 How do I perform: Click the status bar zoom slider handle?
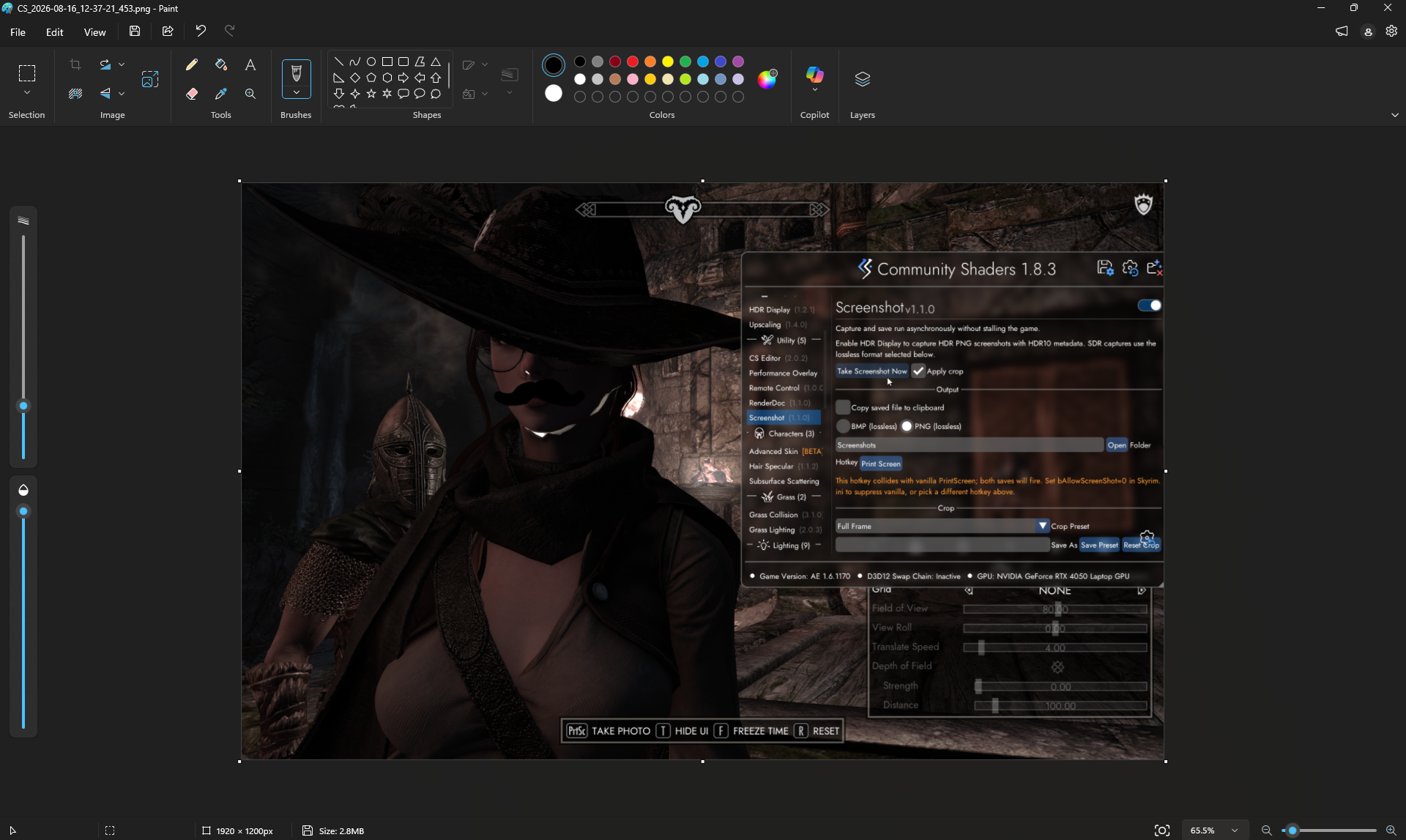point(1292,830)
